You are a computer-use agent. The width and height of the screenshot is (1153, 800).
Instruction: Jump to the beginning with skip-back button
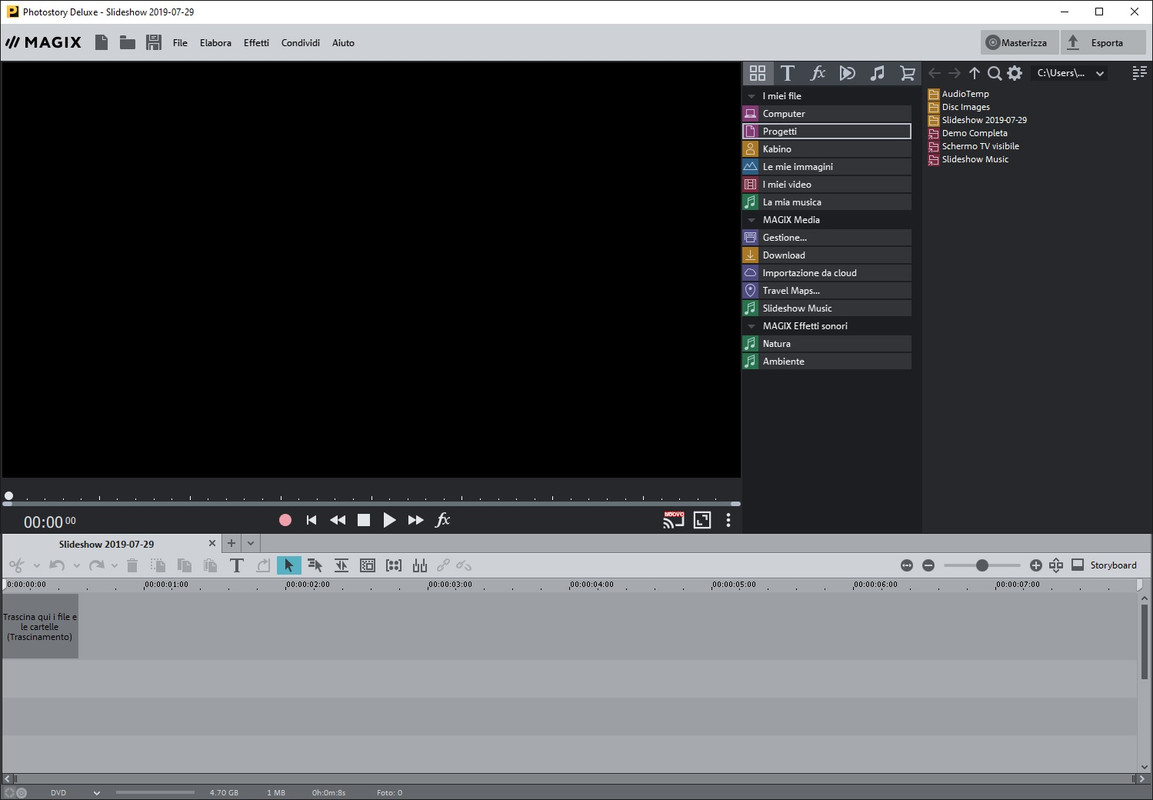pyautogui.click(x=311, y=520)
